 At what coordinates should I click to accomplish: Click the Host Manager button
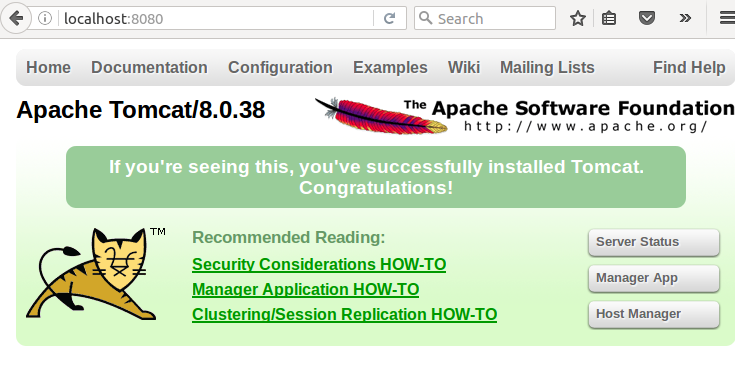coord(653,314)
